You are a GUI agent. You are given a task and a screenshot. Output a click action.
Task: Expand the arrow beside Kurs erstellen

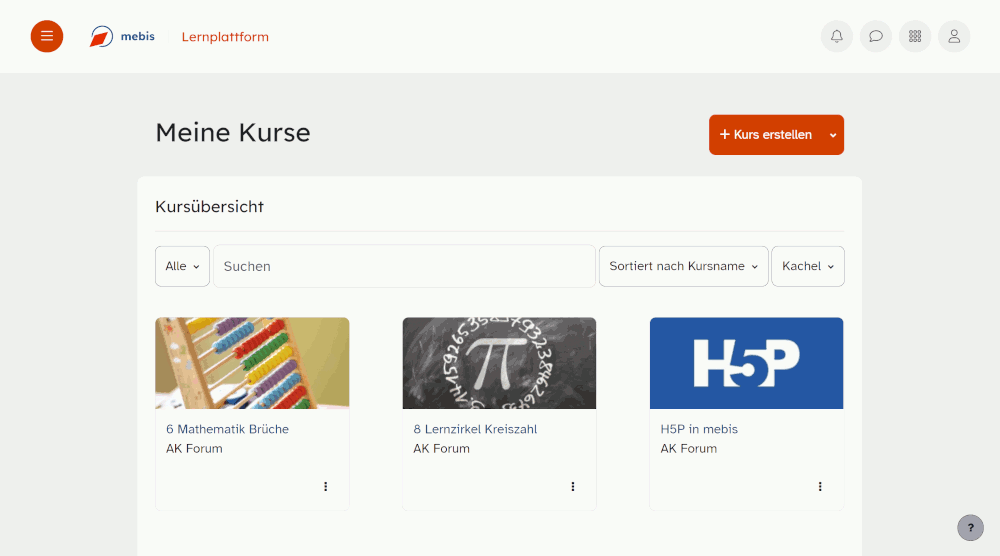click(x=833, y=135)
